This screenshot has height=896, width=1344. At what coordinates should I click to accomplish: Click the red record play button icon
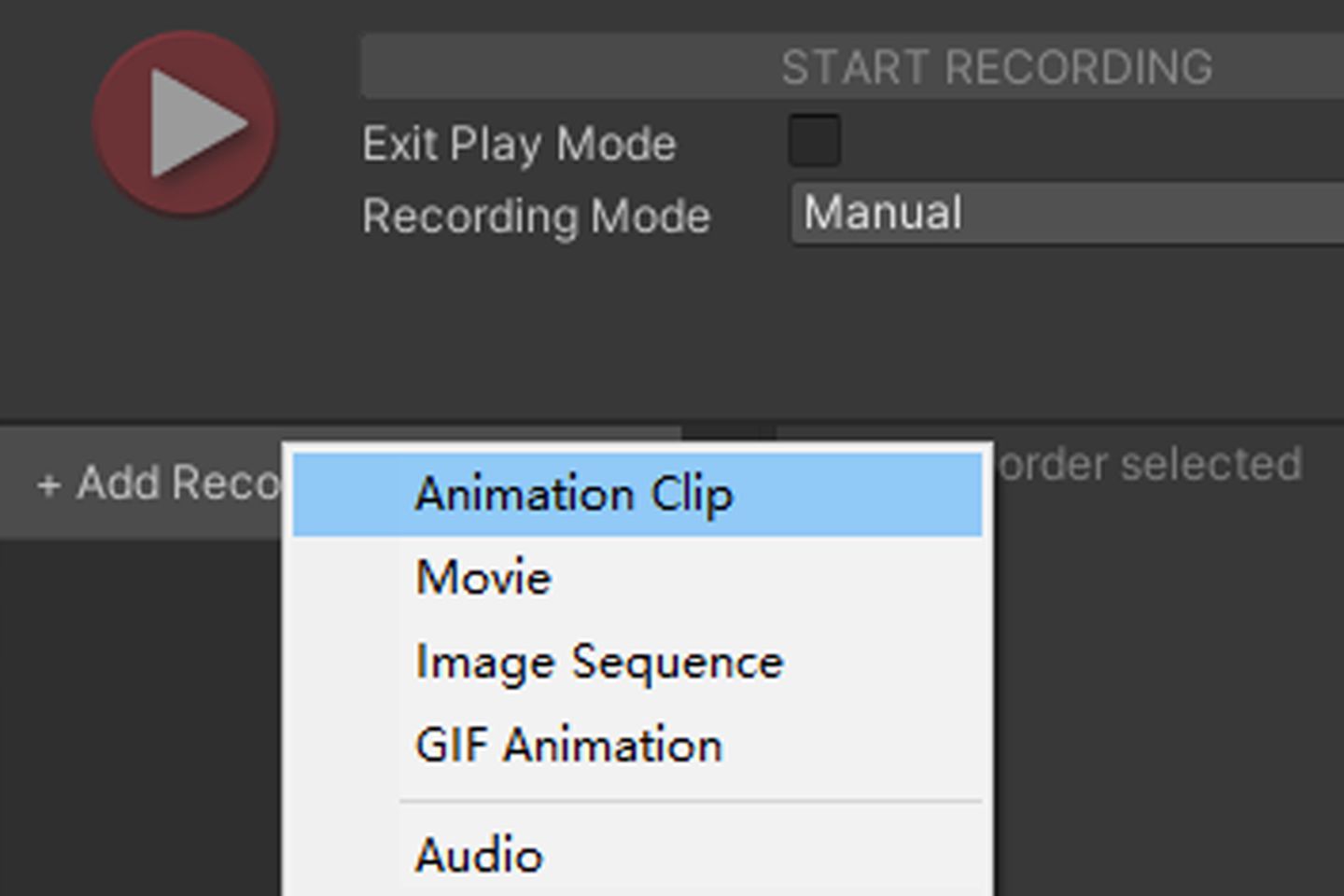click(186, 123)
